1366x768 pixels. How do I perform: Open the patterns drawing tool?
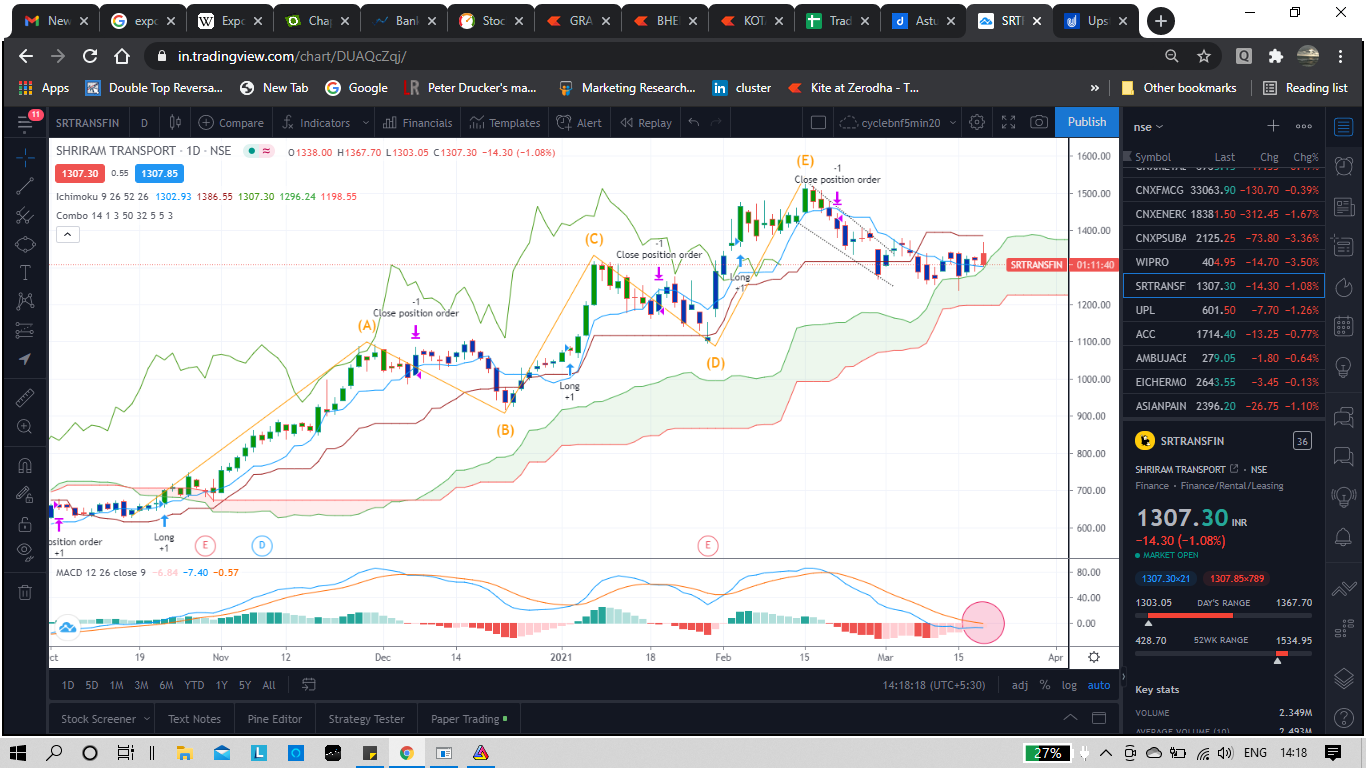(x=25, y=301)
